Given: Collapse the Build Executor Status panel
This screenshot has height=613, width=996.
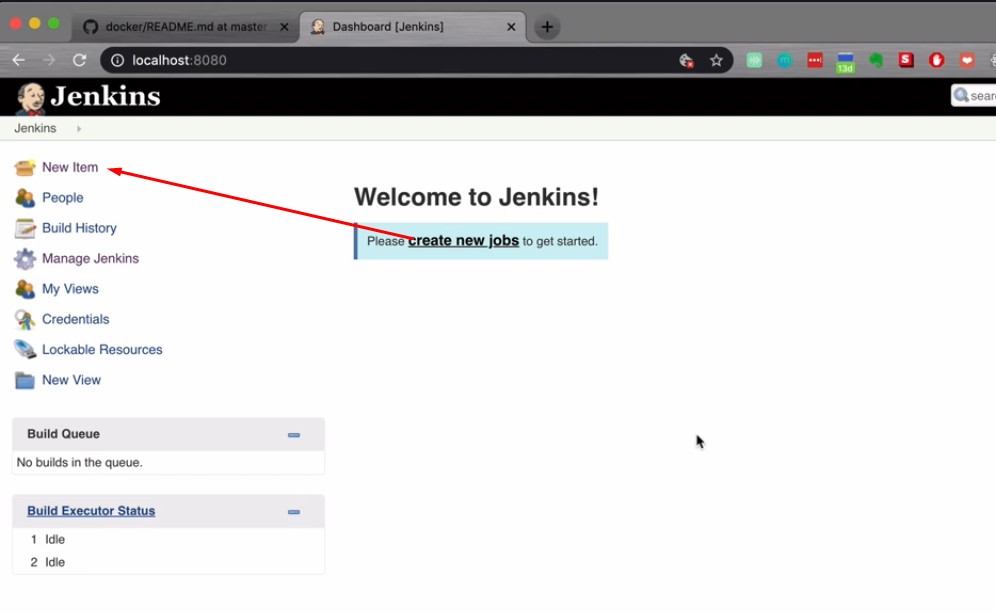Looking at the screenshot, I should point(294,511).
